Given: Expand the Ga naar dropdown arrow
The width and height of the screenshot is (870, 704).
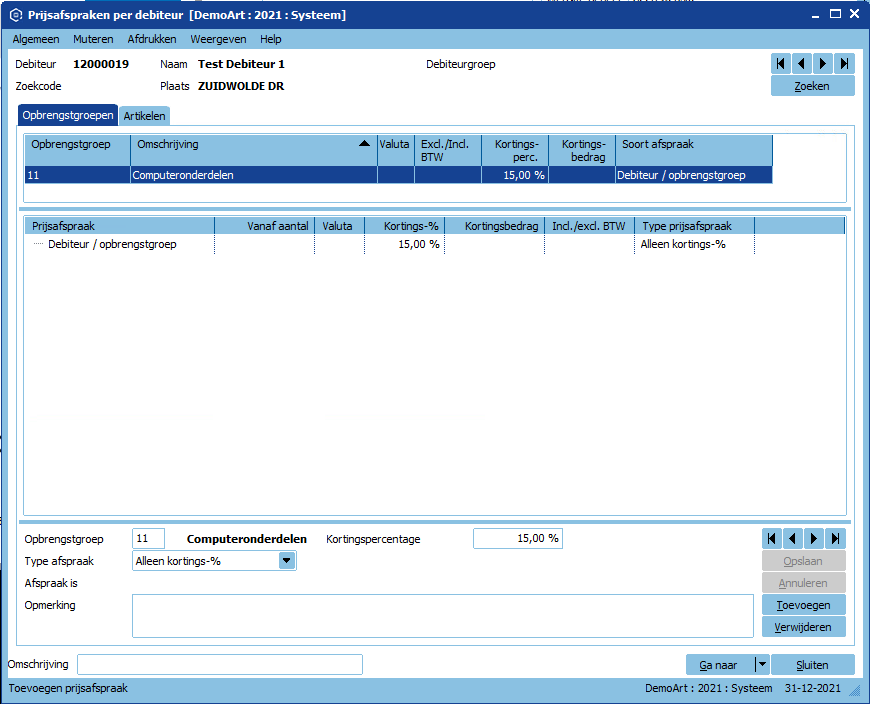Looking at the screenshot, I should (761, 665).
